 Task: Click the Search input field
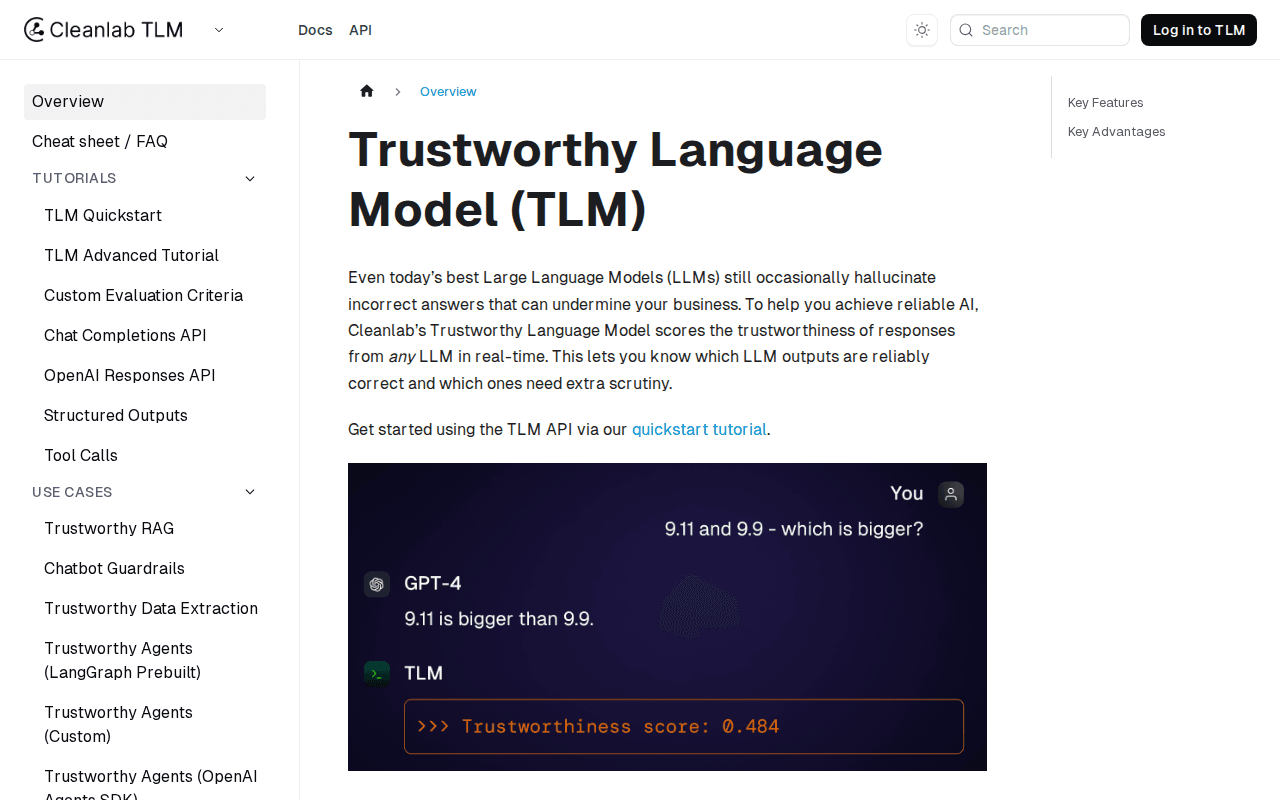tap(1040, 30)
